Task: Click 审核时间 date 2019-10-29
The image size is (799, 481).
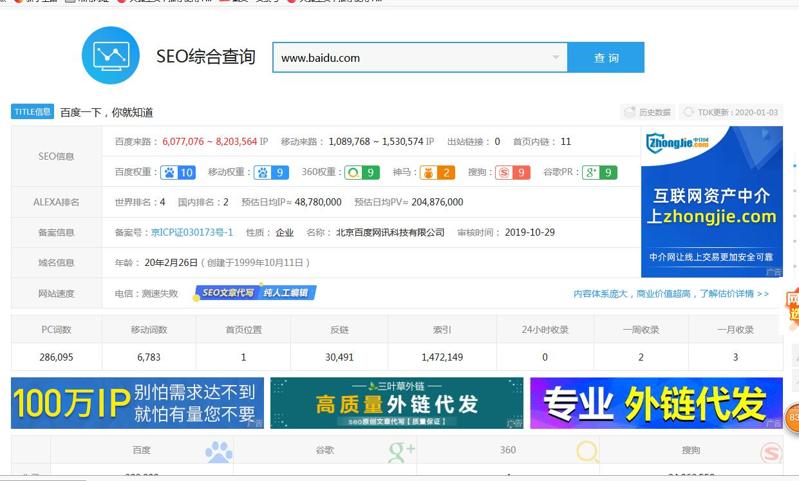Action: click(x=529, y=232)
